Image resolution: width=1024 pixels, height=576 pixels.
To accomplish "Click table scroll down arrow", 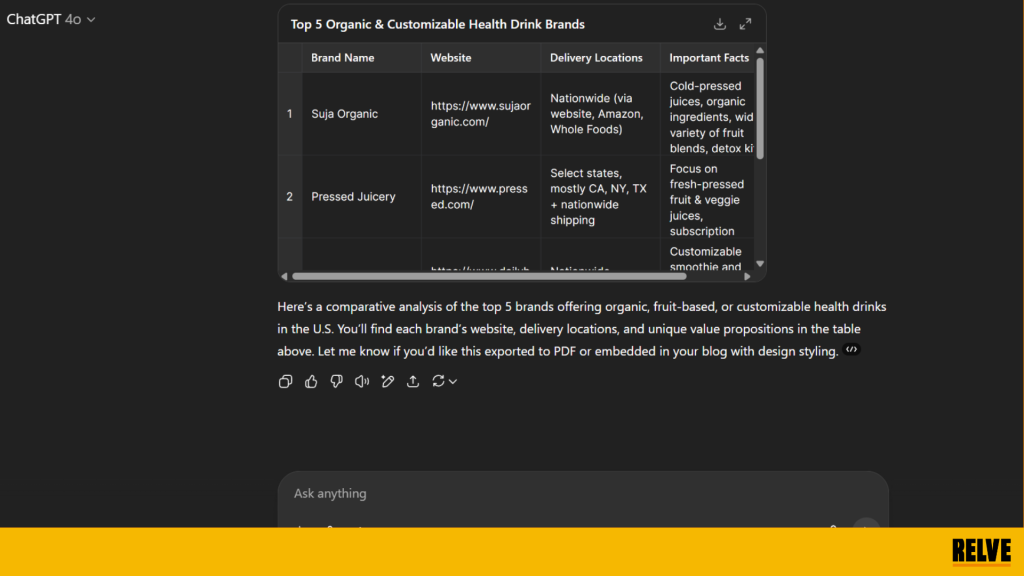I will 760,264.
